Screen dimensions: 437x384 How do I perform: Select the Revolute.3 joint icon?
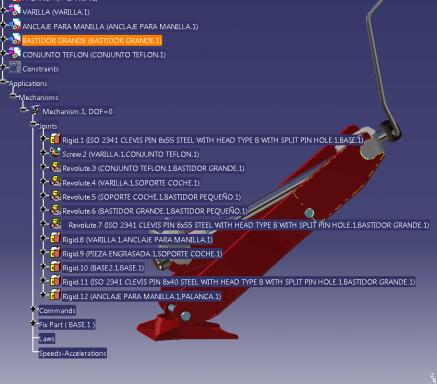pyautogui.click(x=55, y=167)
